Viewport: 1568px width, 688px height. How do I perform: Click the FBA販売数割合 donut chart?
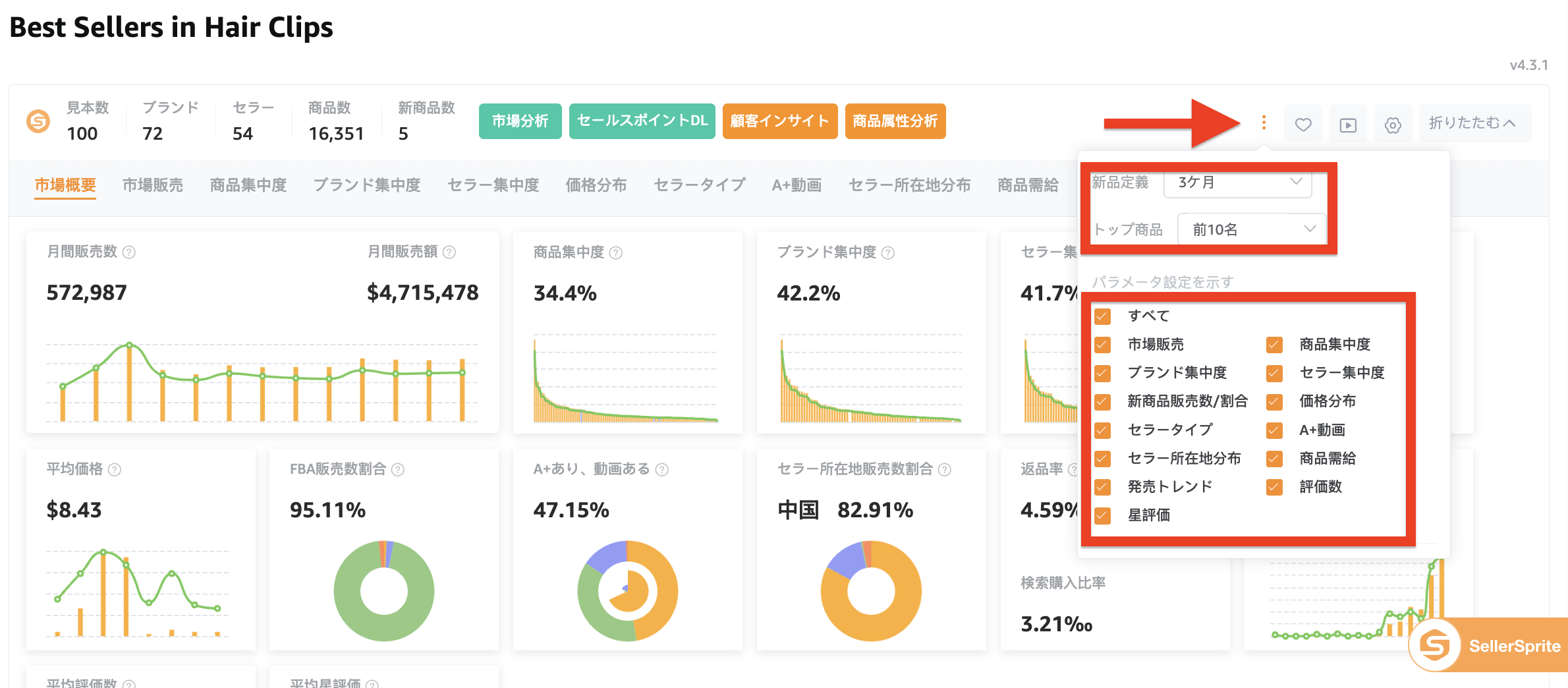point(384,591)
